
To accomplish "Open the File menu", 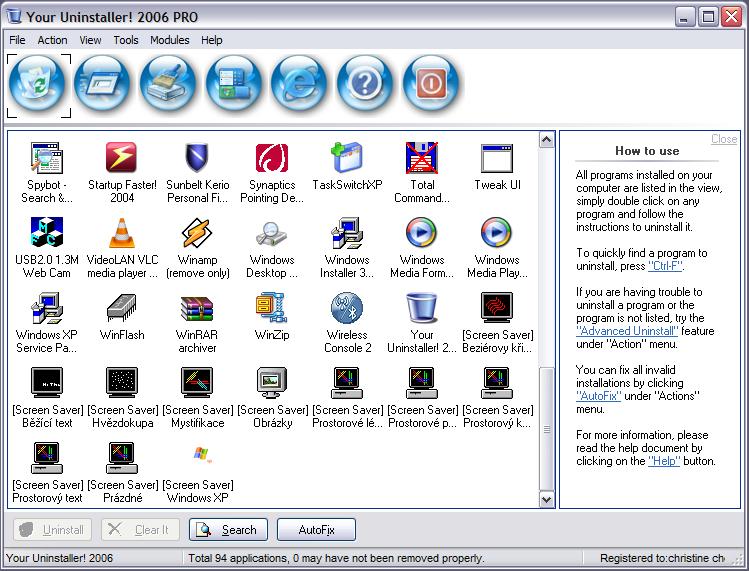I will click(17, 40).
